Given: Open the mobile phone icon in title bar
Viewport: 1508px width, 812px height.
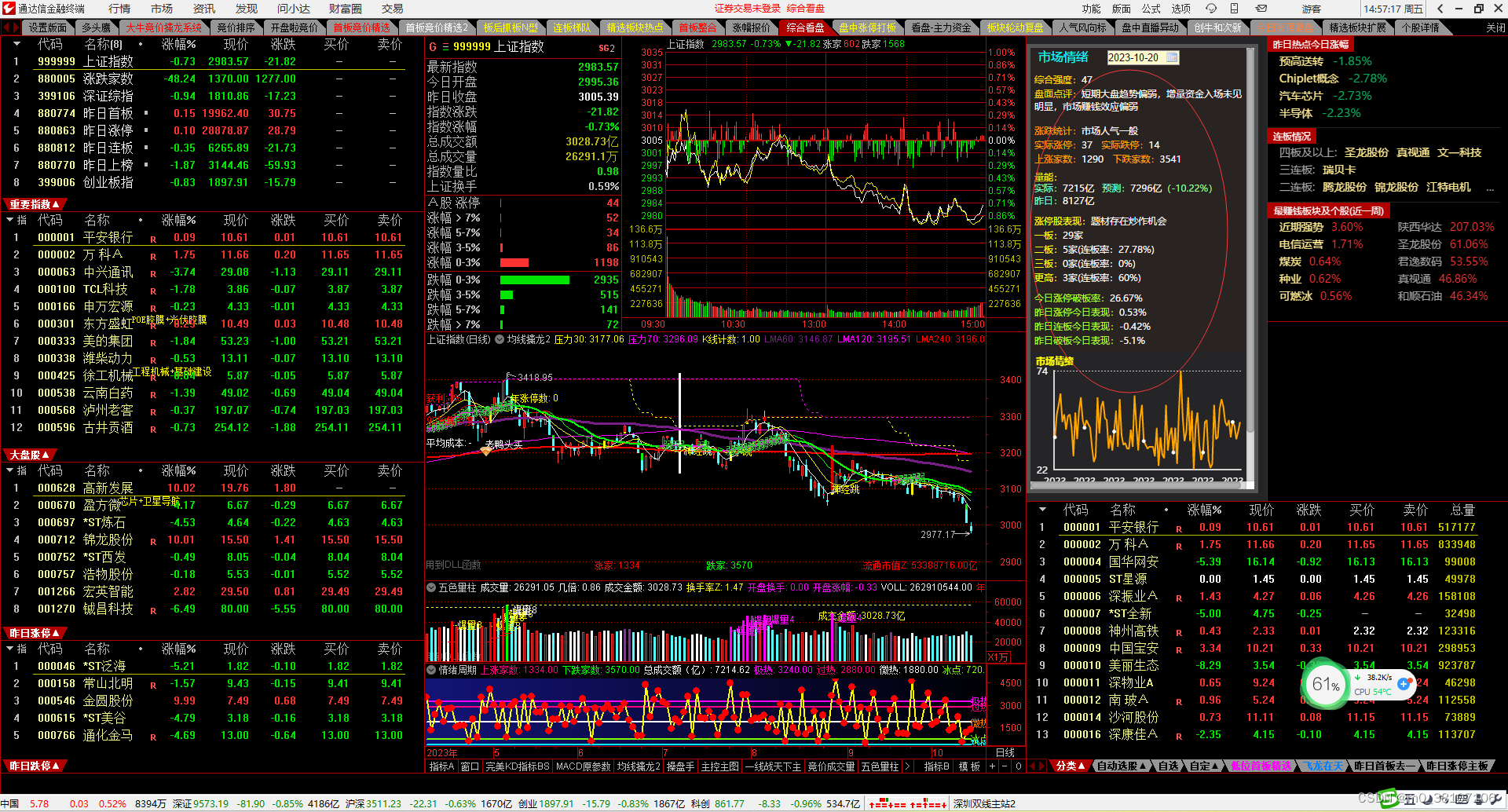Looking at the screenshot, I should pos(1235,9).
